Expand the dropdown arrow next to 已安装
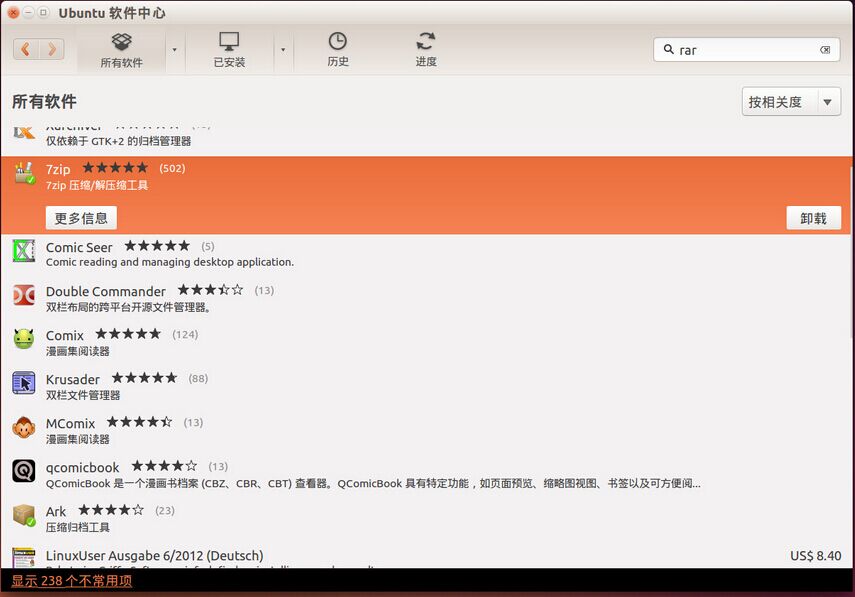Screen dimensions: 855x597 pyautogui.click(x=283, y=50)
